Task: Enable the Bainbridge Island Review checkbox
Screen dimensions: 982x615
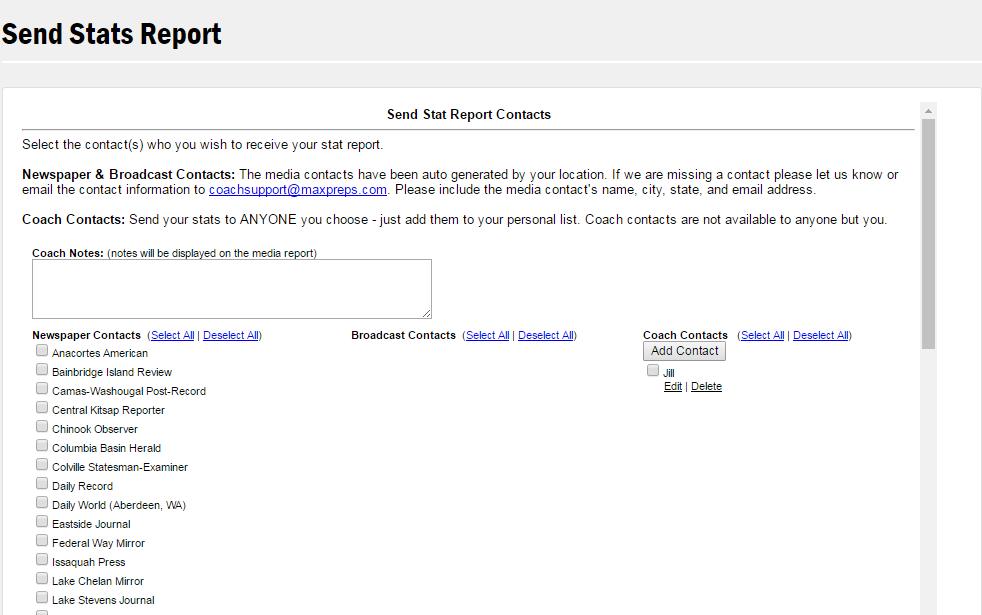Action: (42, 370)
